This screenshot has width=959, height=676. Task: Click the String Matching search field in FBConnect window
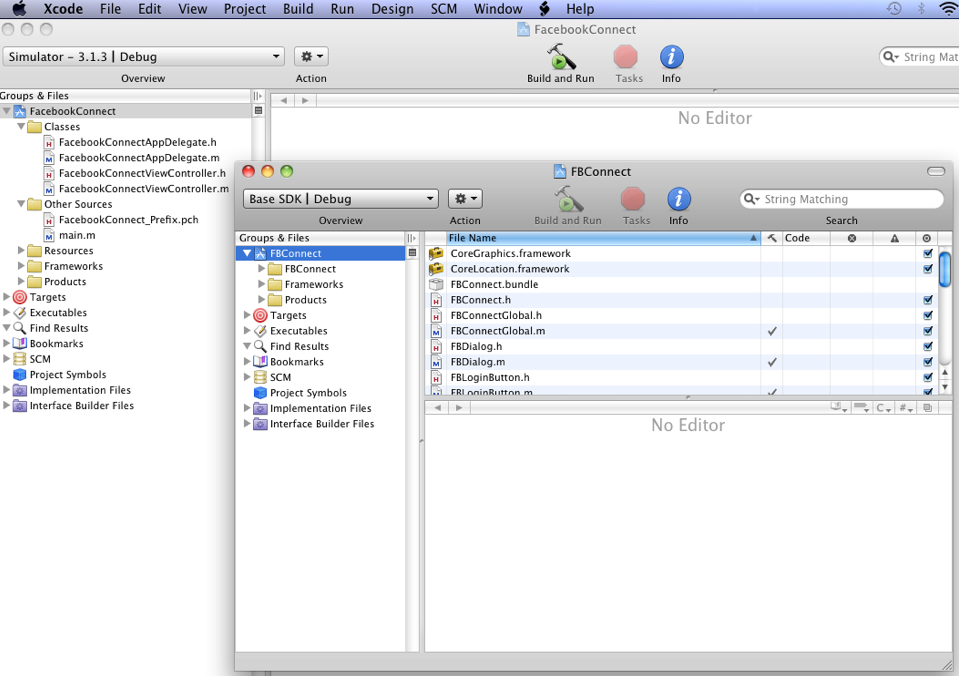842,199
